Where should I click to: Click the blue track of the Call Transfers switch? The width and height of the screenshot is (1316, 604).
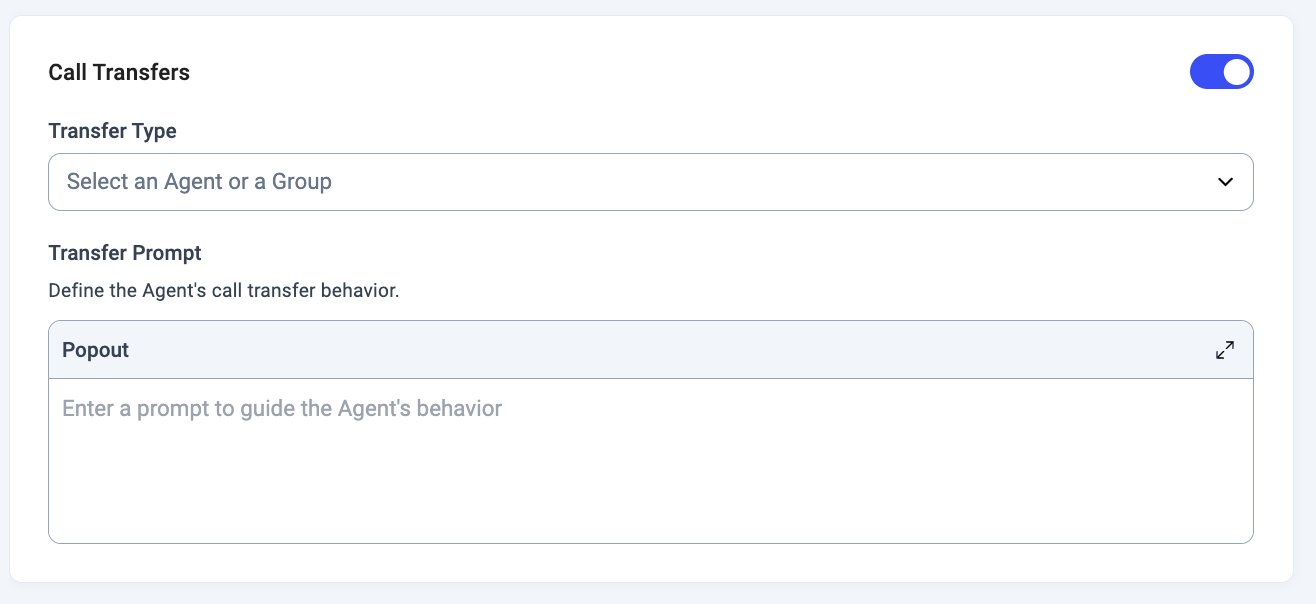coord(1205,72)
